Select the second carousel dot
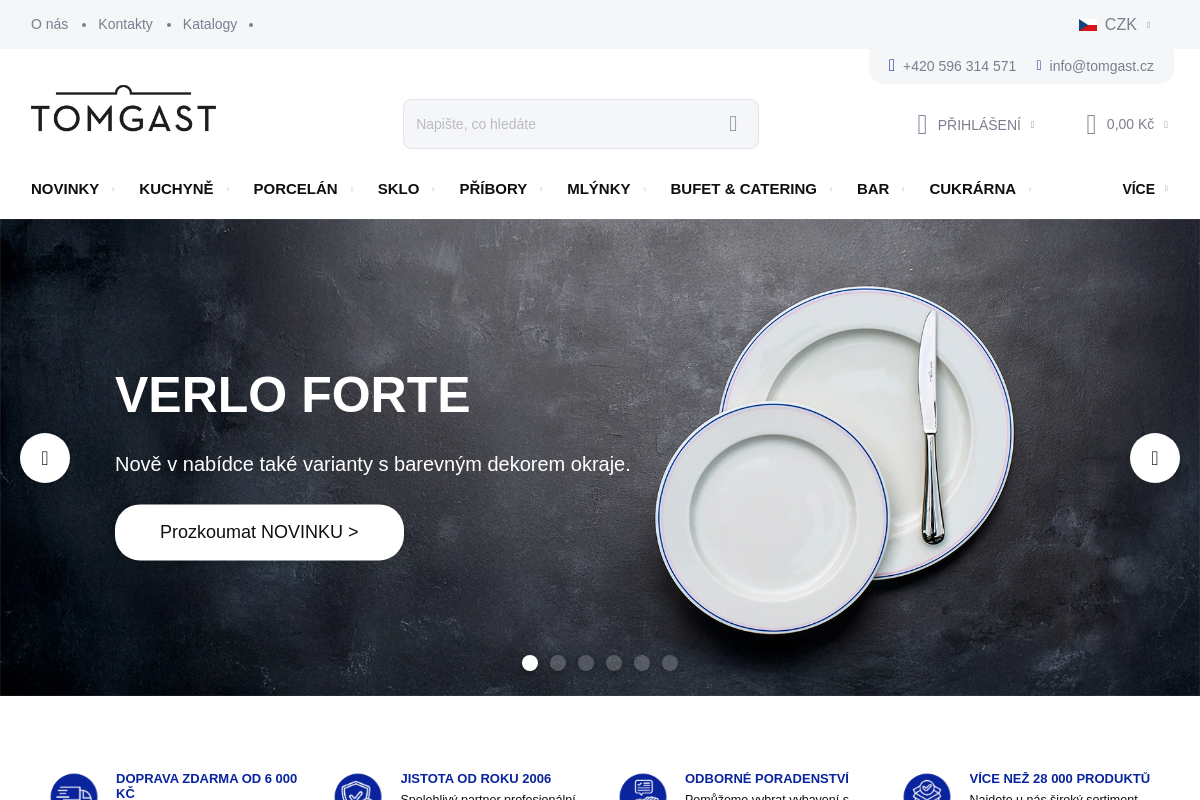 (558, 663)
